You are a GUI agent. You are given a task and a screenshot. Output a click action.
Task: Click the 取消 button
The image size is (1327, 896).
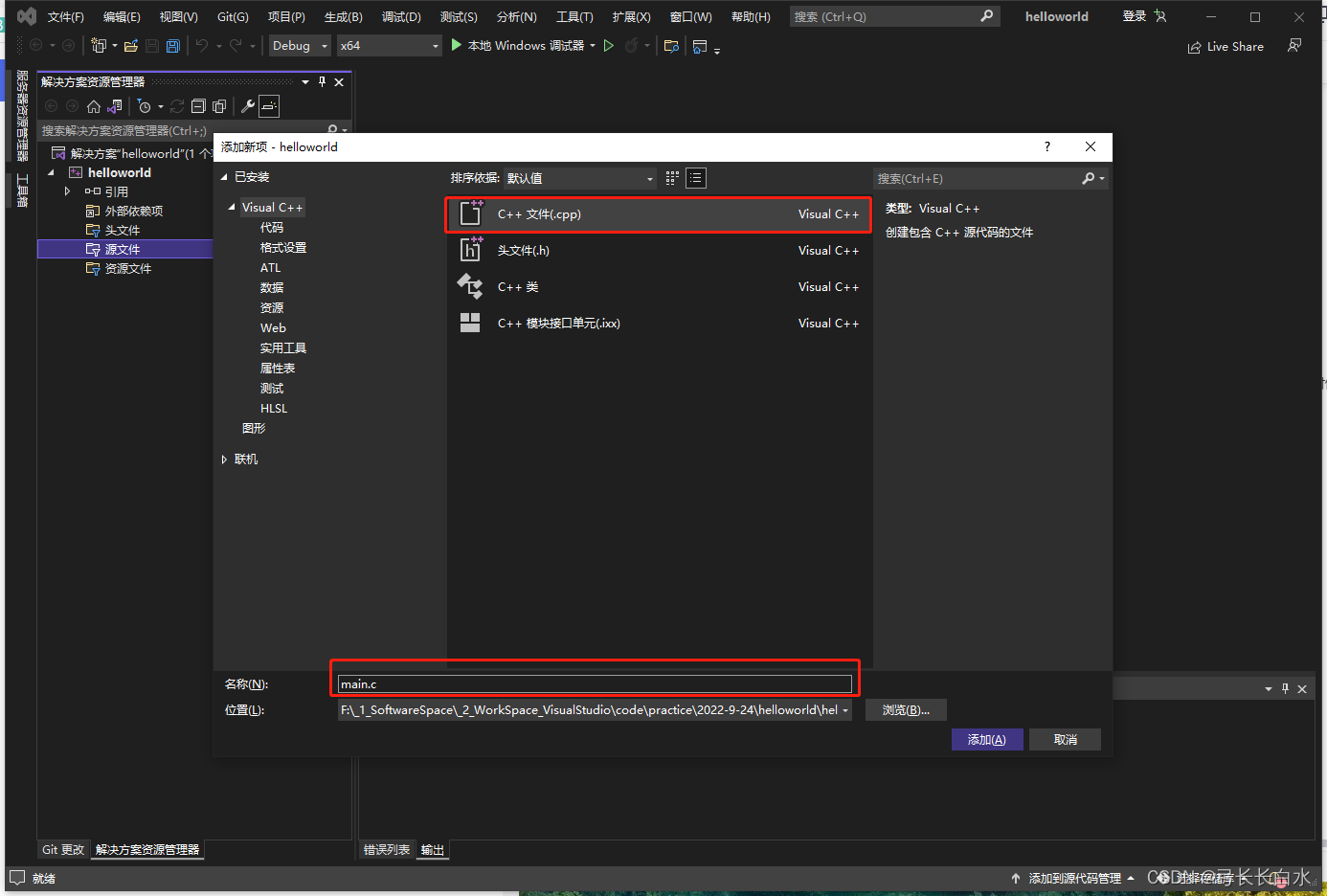tap(1065, 739)
